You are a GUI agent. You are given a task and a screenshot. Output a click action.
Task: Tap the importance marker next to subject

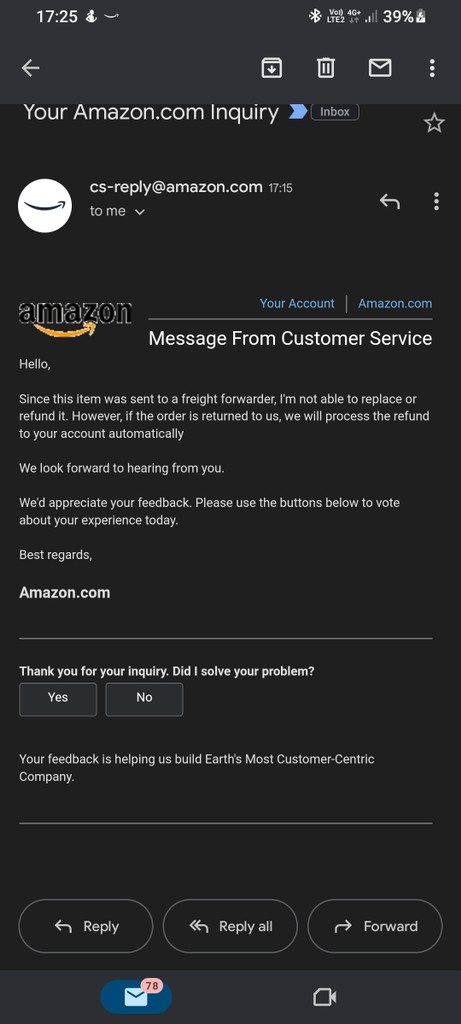298,112
